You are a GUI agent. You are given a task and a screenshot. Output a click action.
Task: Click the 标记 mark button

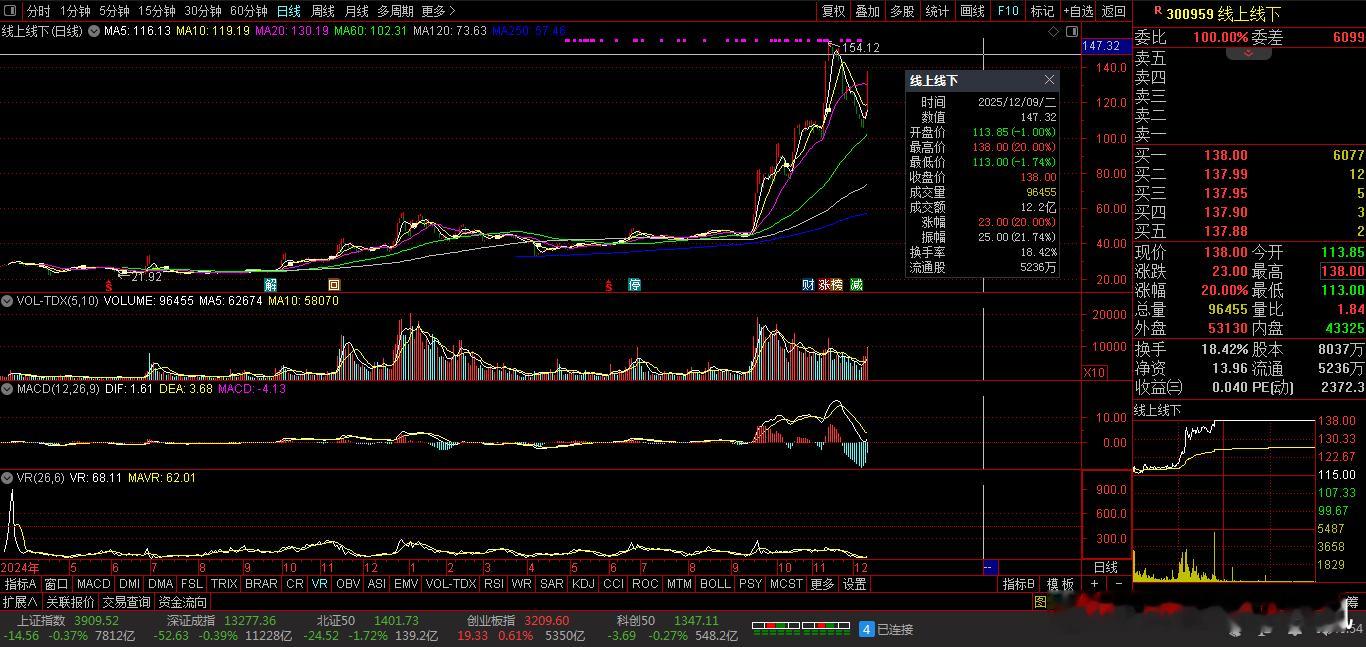pyautogui.click(x=1042, y=11)
